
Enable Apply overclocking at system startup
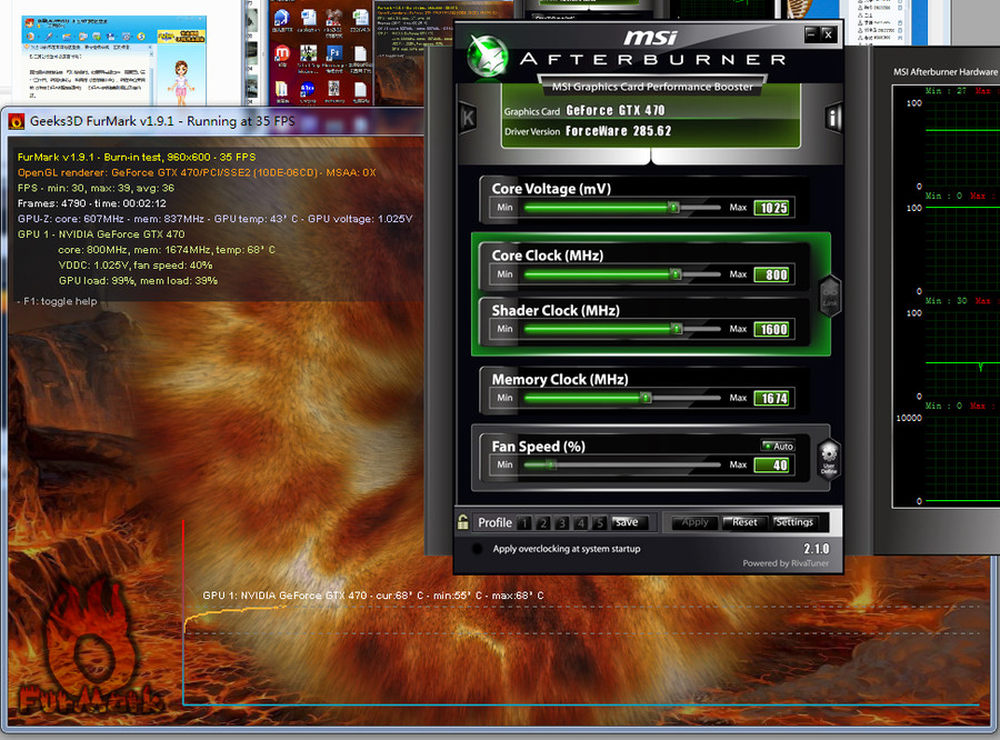click(476, 549)
